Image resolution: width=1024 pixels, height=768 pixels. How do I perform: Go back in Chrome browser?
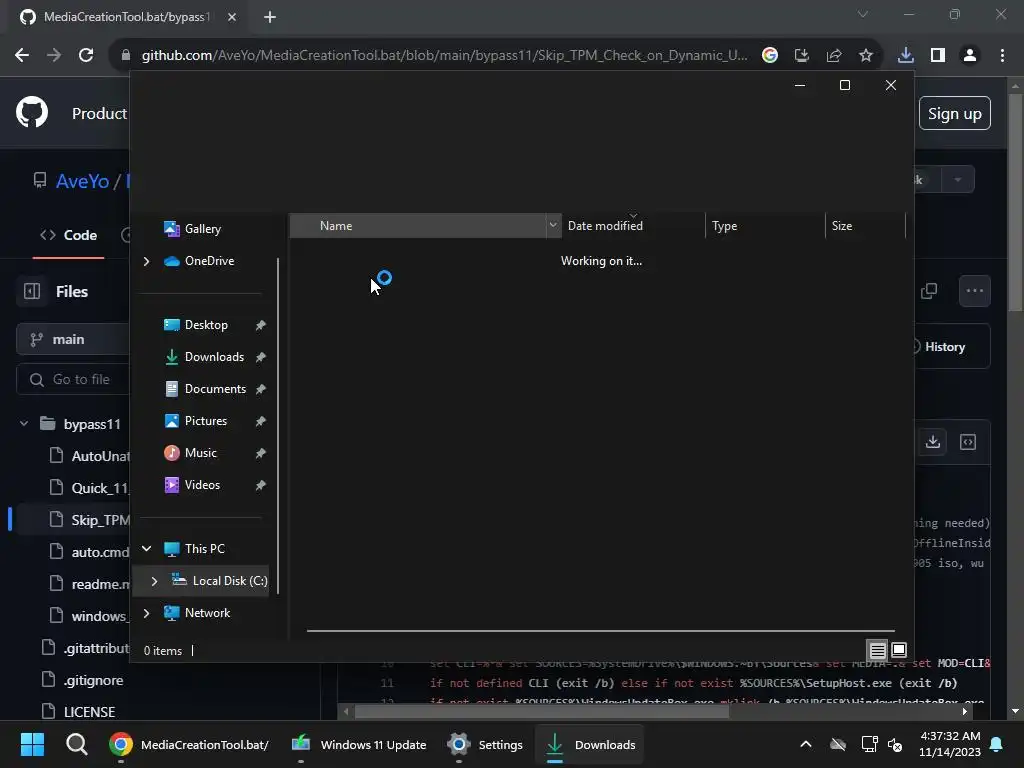22,55
